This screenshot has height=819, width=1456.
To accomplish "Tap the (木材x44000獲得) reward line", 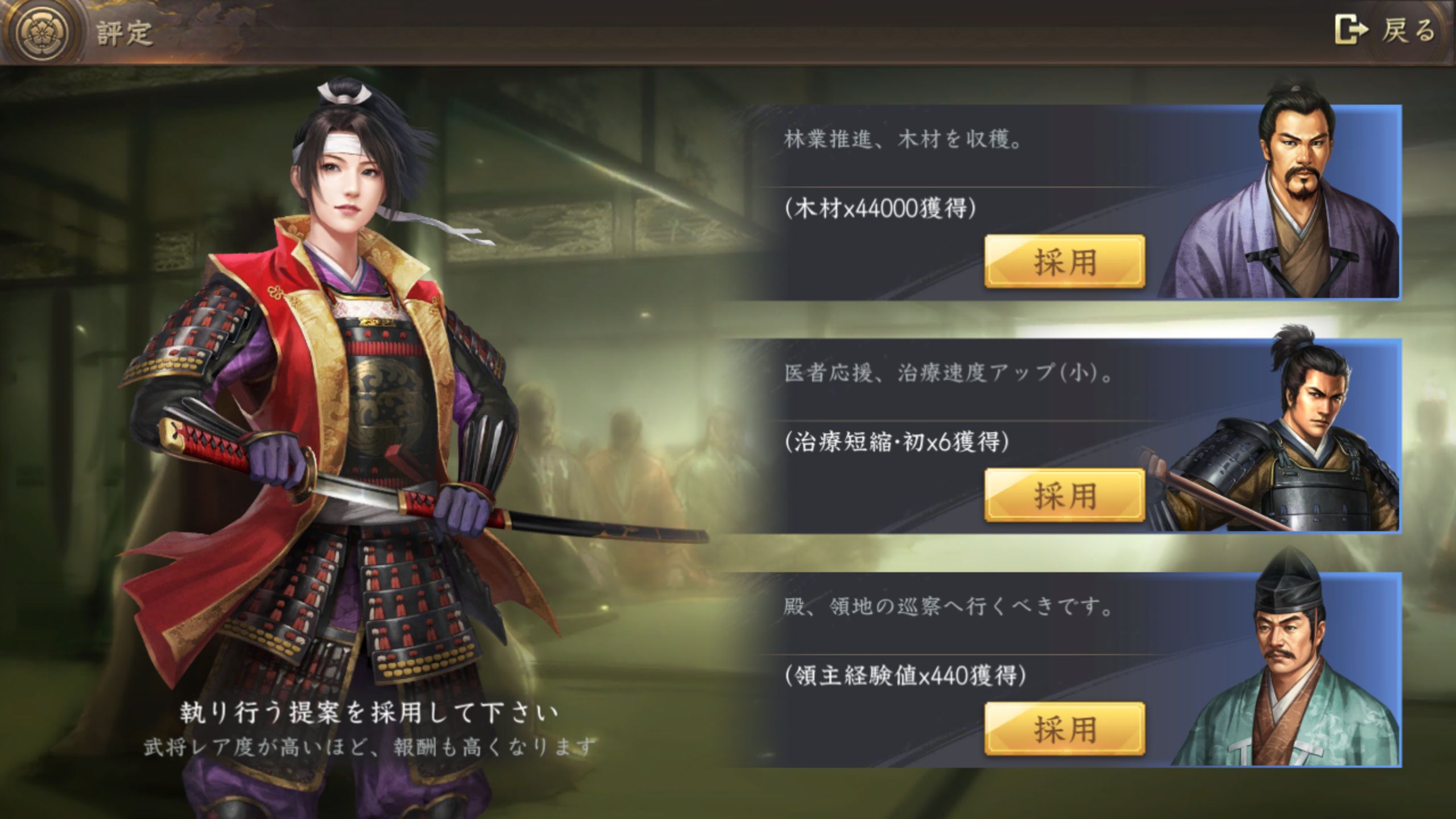I will (x=880, y=209).
